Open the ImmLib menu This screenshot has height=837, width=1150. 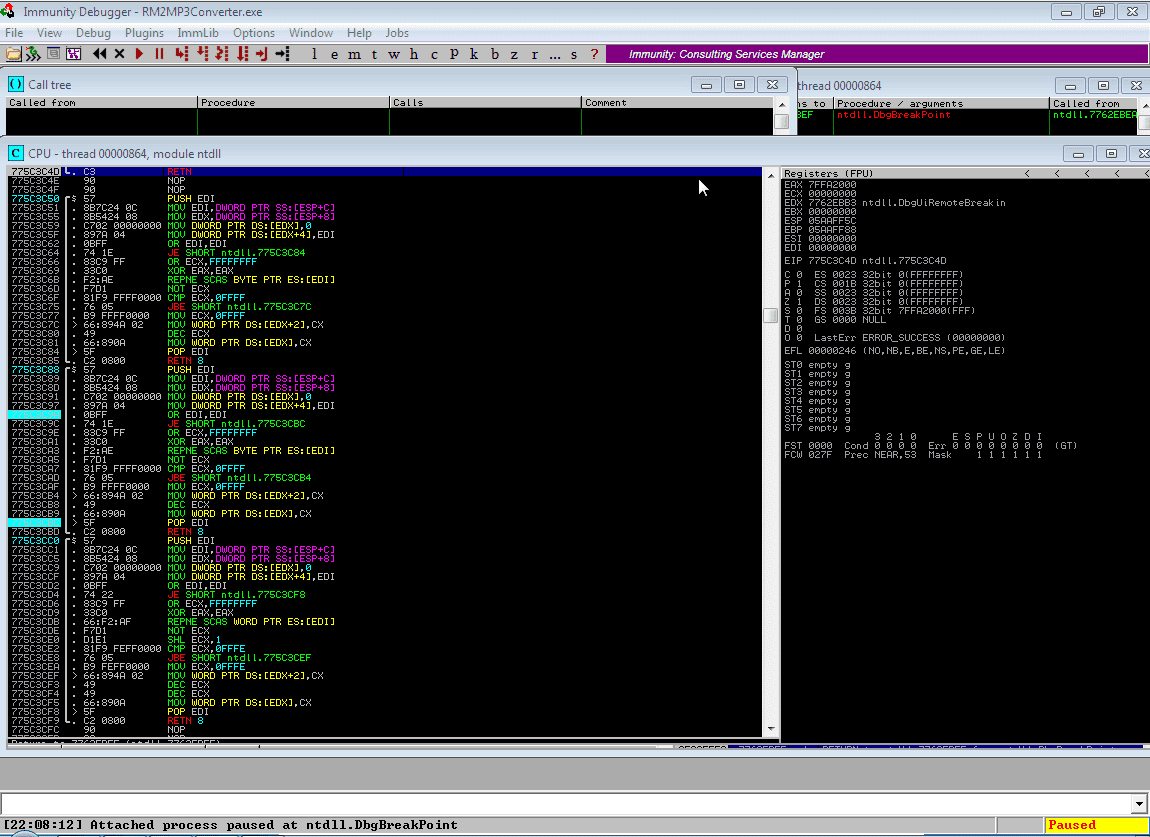[197, 33]
